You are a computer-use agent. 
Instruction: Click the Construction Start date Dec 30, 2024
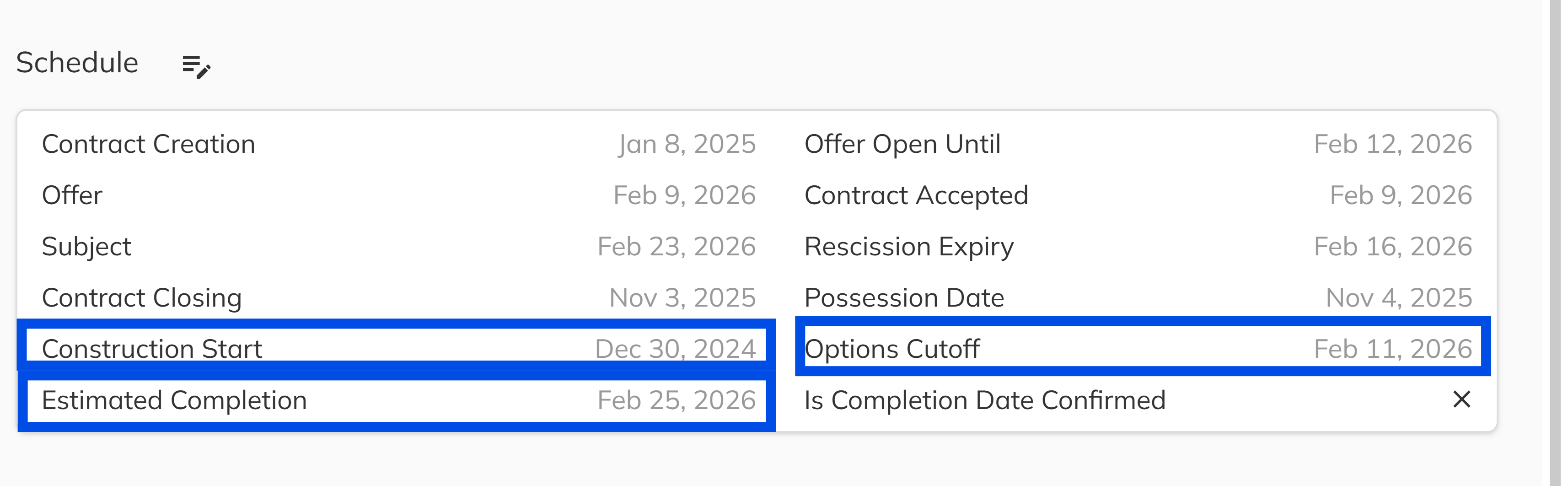click(676, 348)
